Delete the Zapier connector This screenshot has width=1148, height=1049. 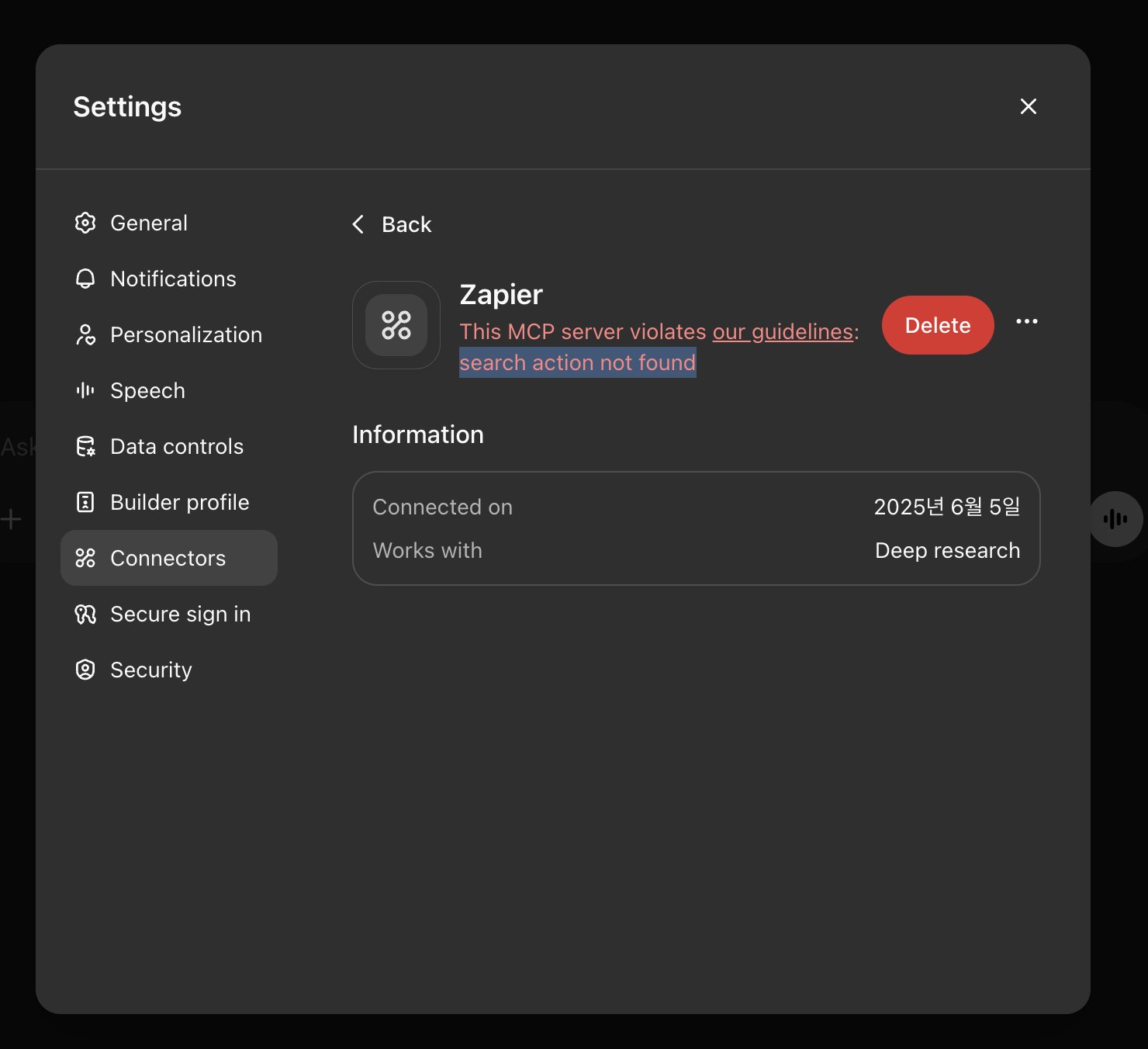938,325
